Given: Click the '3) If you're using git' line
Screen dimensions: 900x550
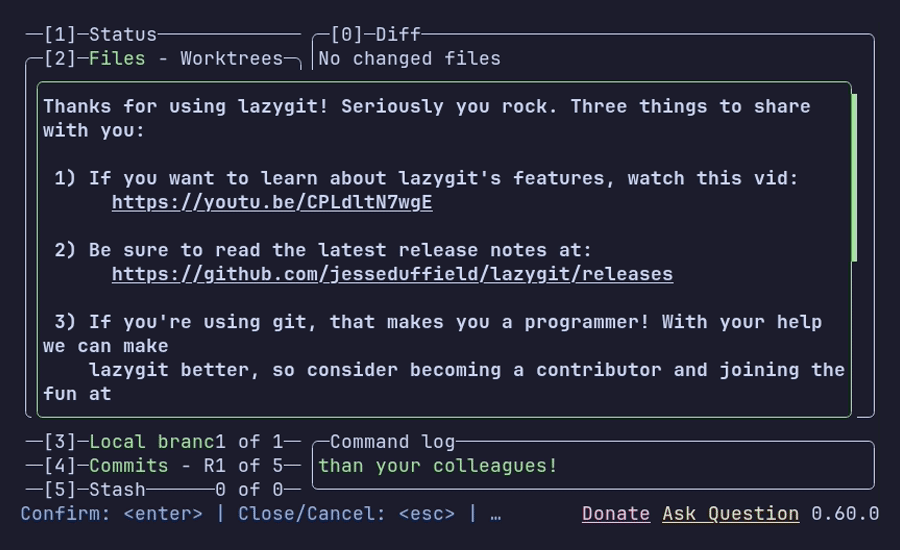Looking at the screenshot, I should coord(439,322).
